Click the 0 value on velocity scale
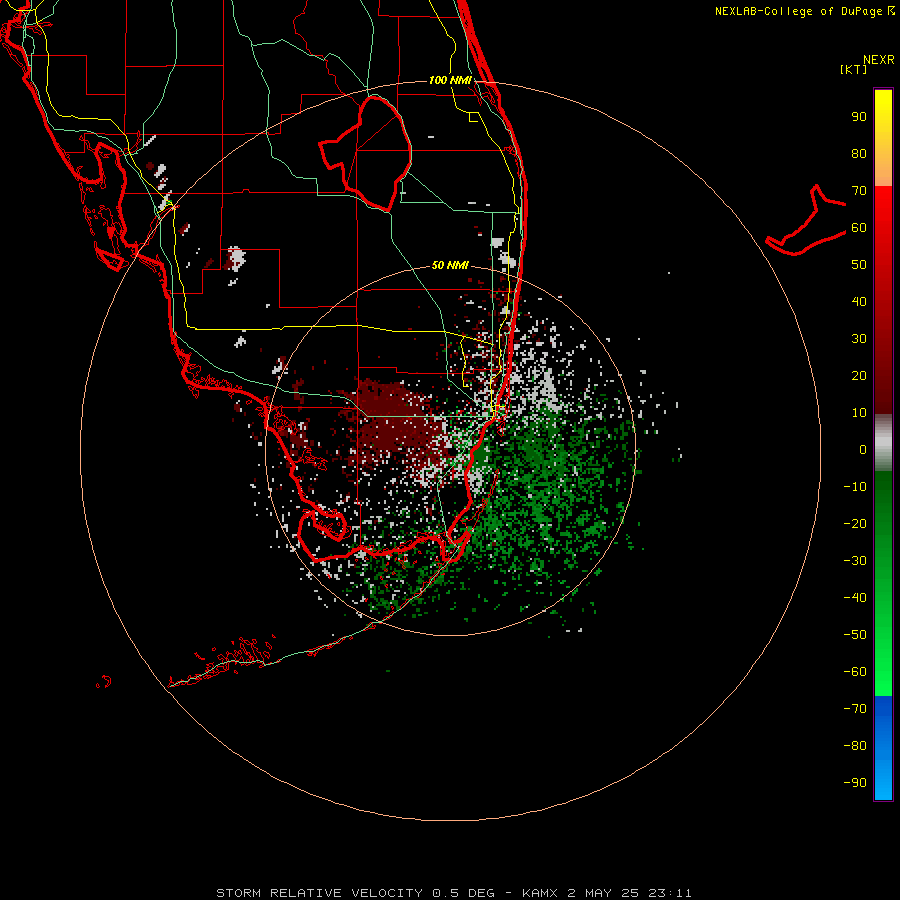 pyautogui.click(x=863, y=449)
